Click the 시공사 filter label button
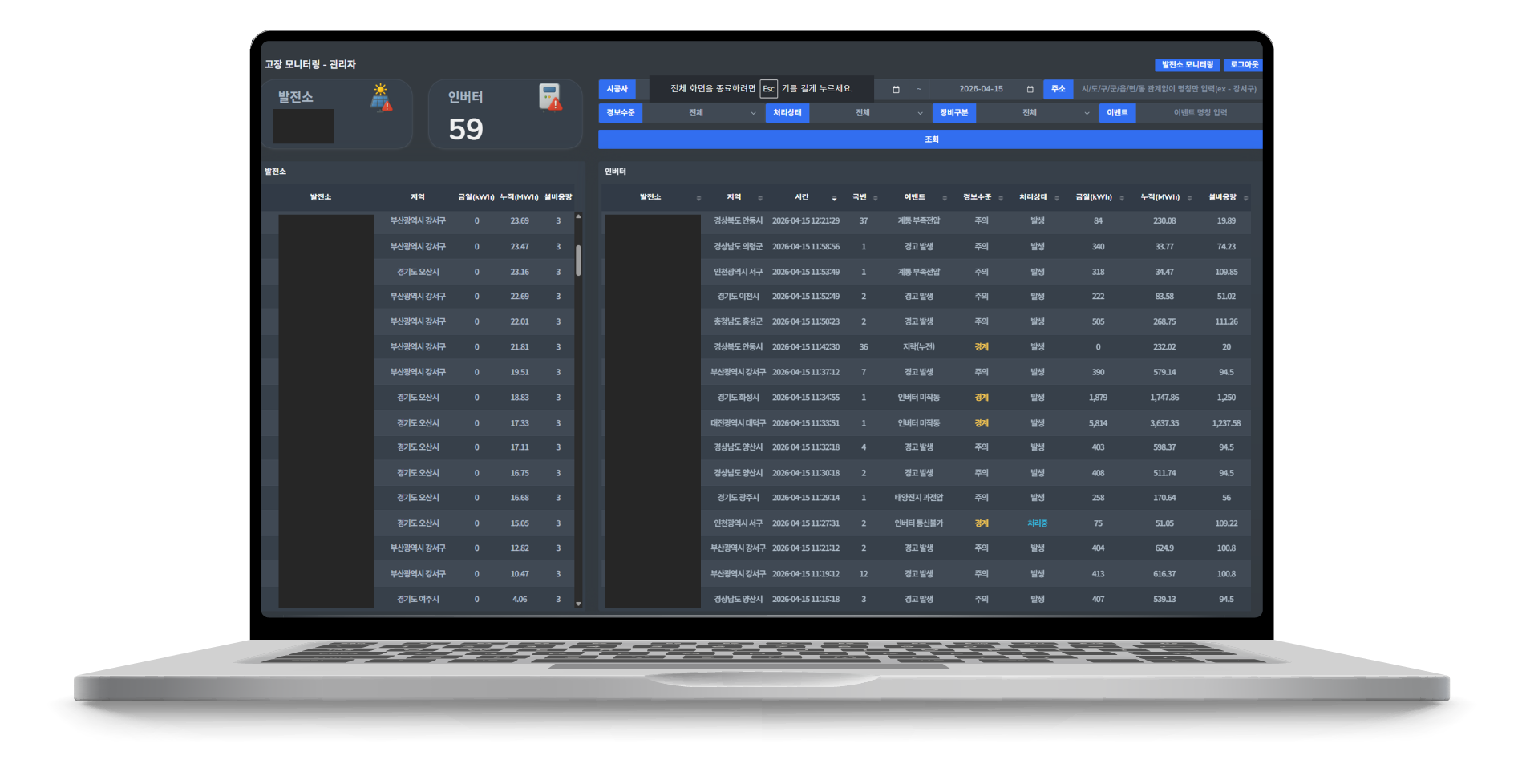The image size is (1522, 784). point(617,89)
